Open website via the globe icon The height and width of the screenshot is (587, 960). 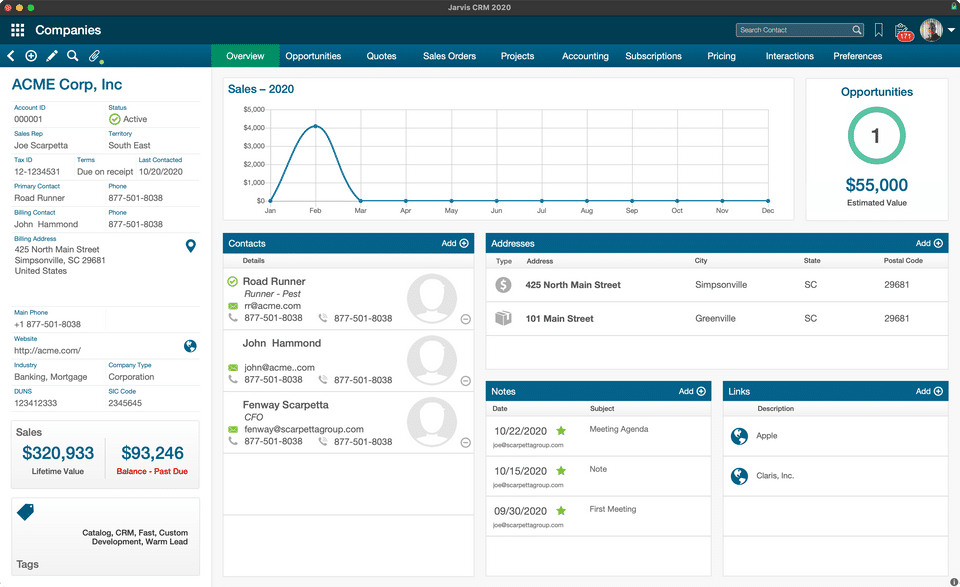pos(190,346)
